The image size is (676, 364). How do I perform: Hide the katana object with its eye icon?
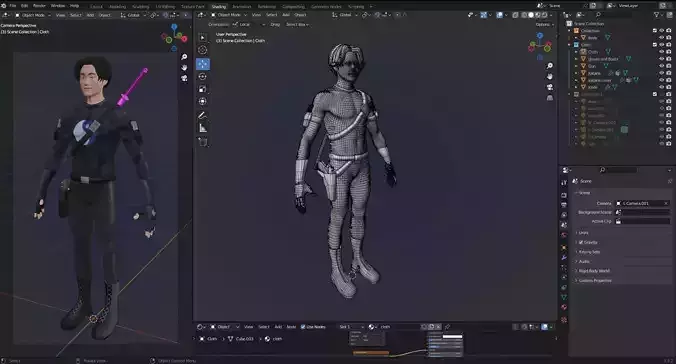click(661, 73)
